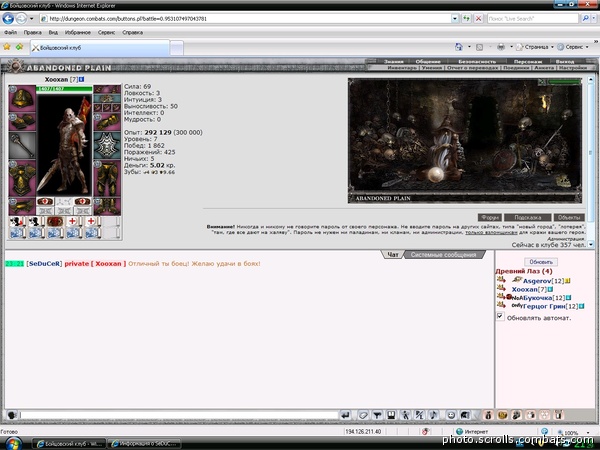Click the browser Back arrow button
This screenshot has width=600, height=450.
8,18
